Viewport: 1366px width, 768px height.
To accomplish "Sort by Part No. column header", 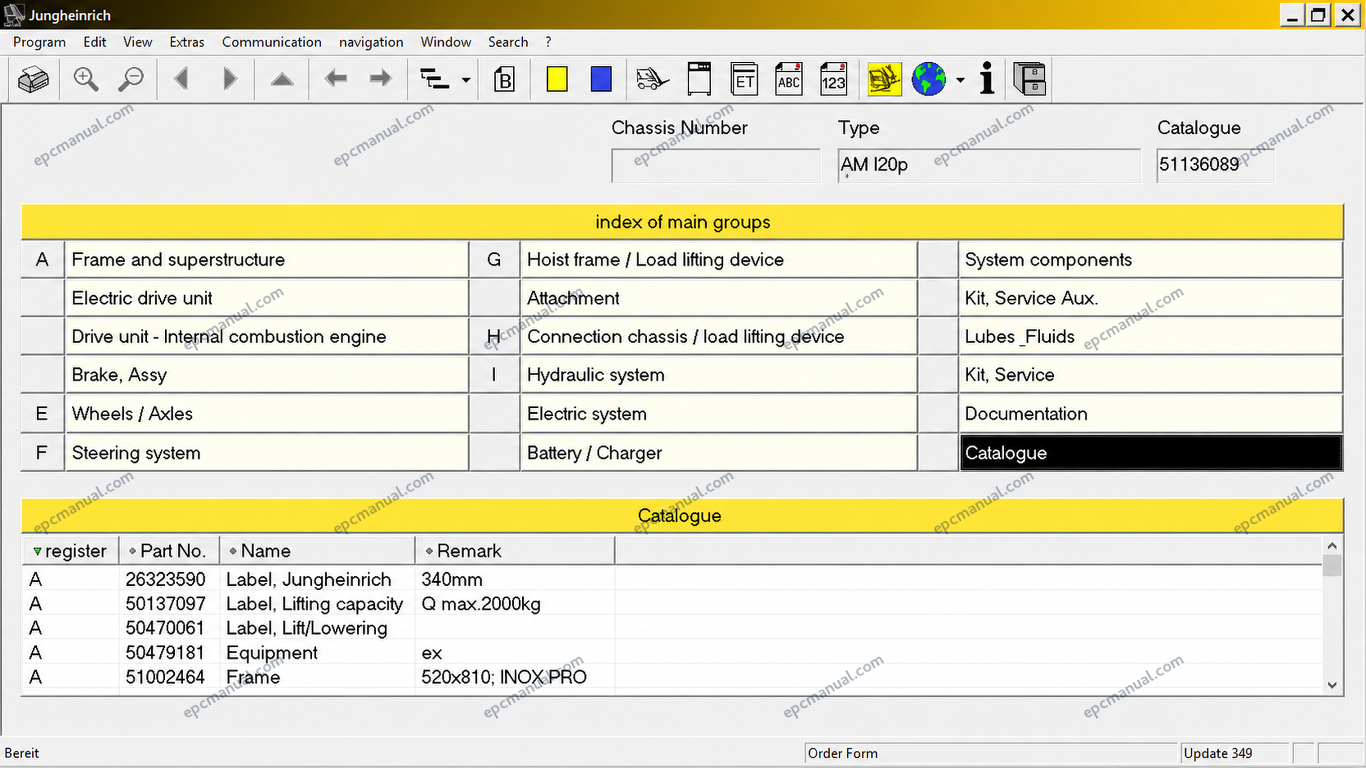I will pyautogui.click(x=169, y=551).
